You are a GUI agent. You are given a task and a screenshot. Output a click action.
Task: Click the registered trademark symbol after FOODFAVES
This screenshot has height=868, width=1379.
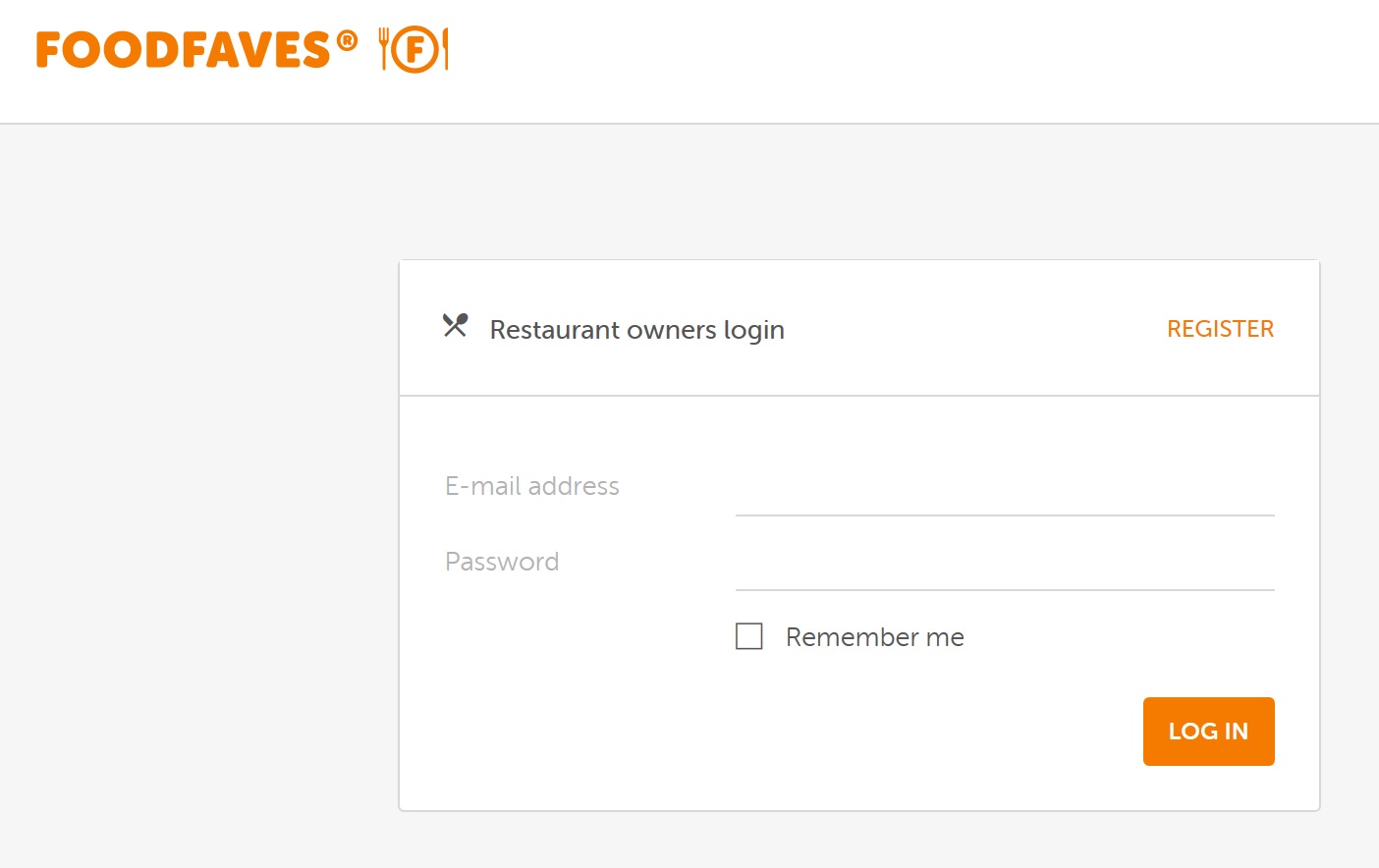click(x=347, y=40)
